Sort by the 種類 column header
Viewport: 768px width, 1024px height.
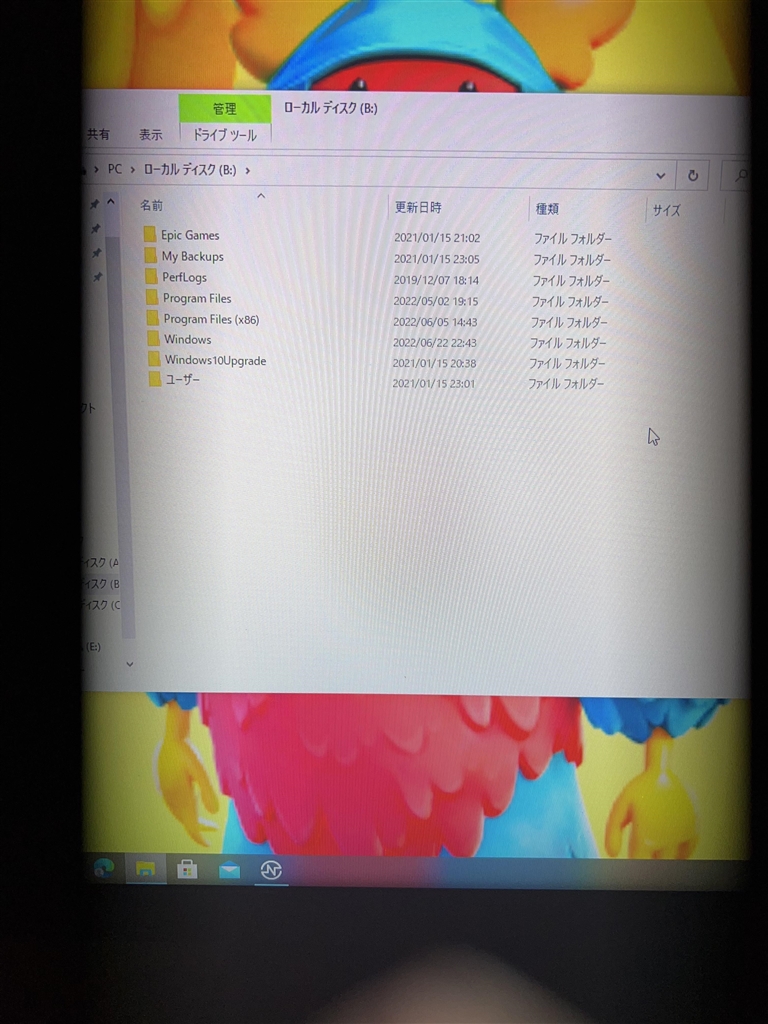[x=547, y=209]
